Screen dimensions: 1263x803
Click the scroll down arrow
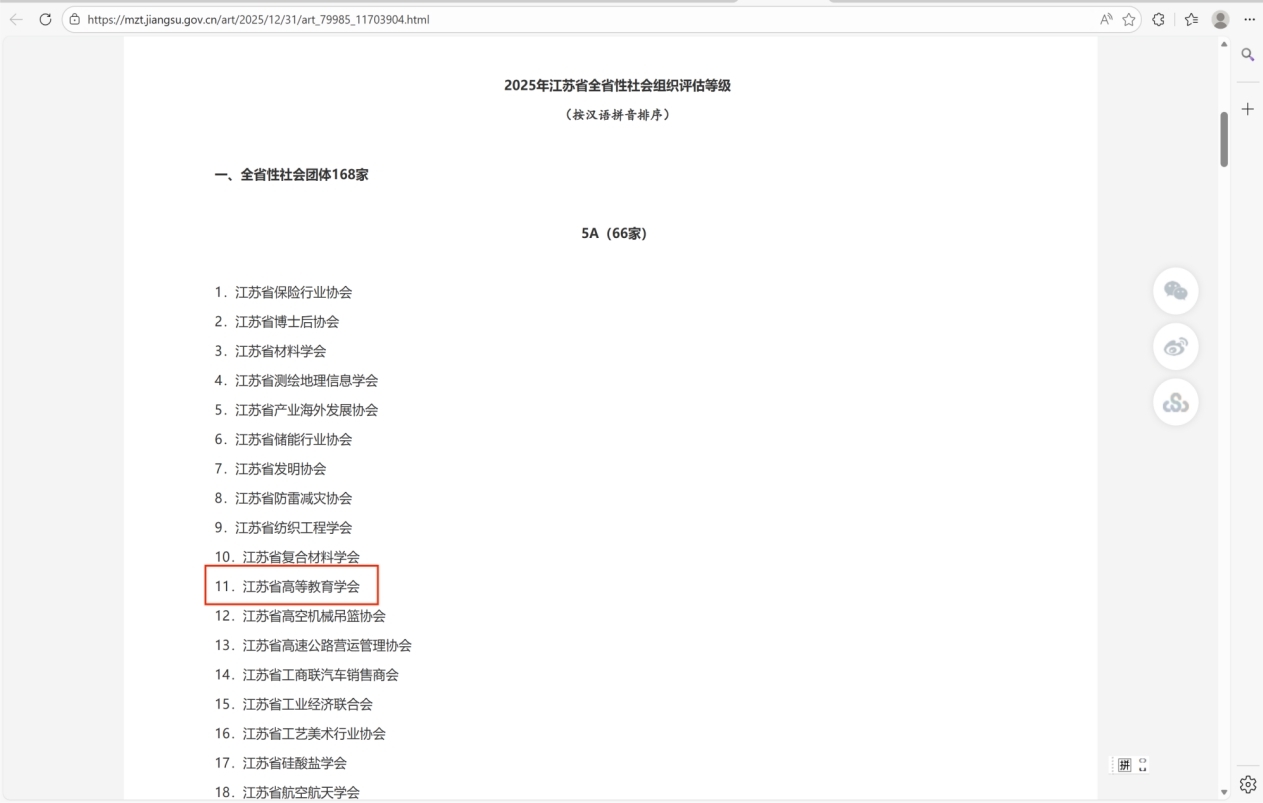coord(1224,792)
